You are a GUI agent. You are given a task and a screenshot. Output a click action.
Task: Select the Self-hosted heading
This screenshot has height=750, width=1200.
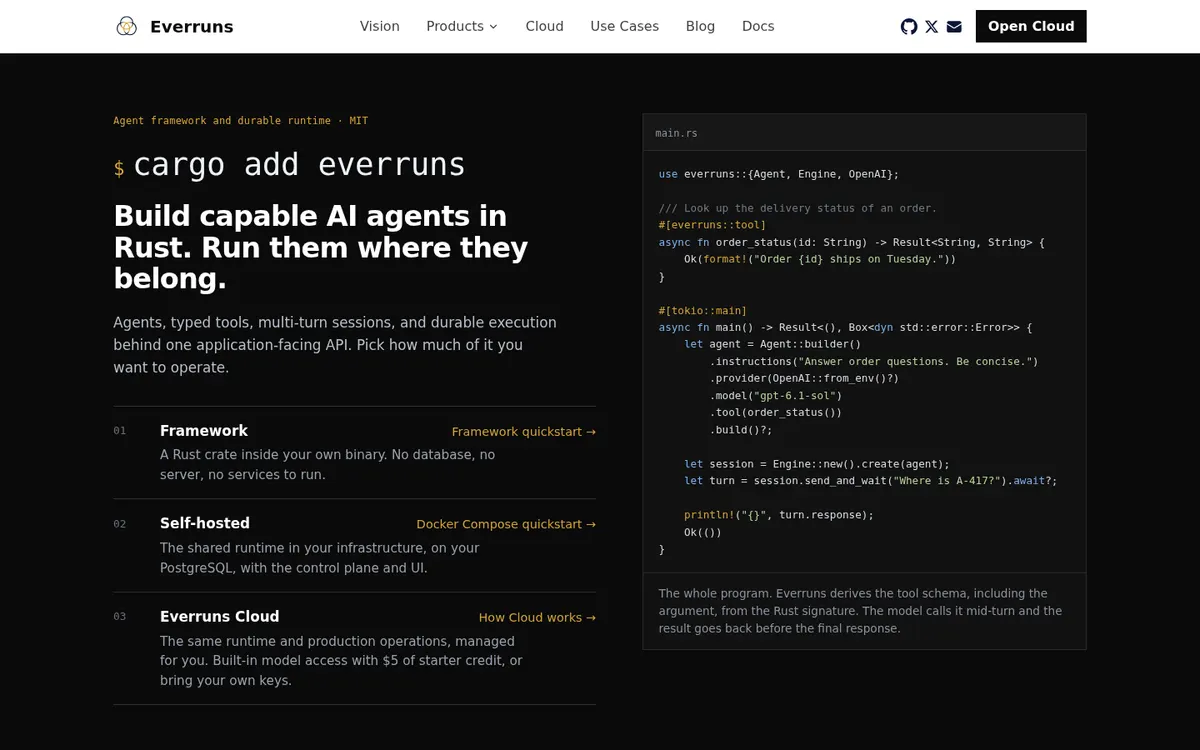pyautogui.click(x=205, y=523)
